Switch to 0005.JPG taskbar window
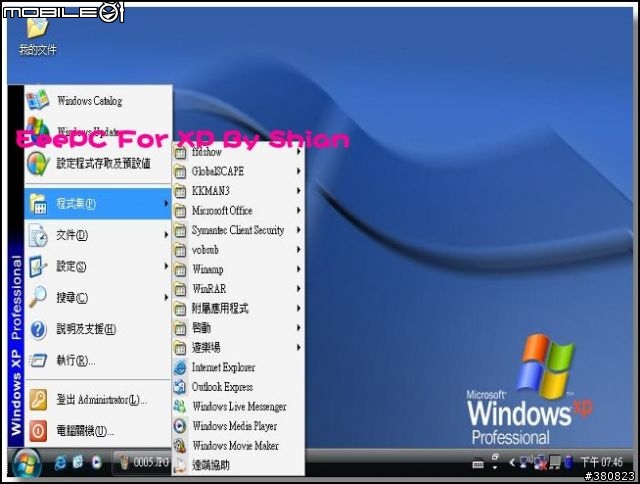 point(142,462)
